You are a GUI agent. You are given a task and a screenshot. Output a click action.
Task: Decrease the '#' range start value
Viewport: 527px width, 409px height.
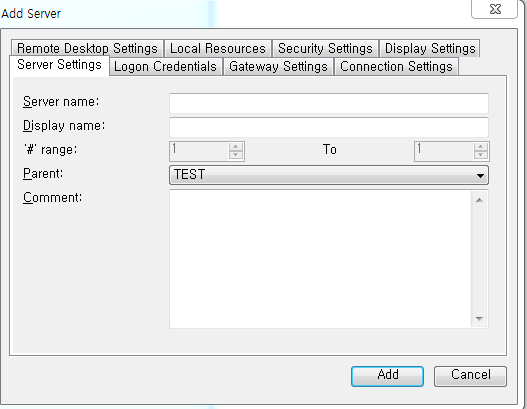236,155
